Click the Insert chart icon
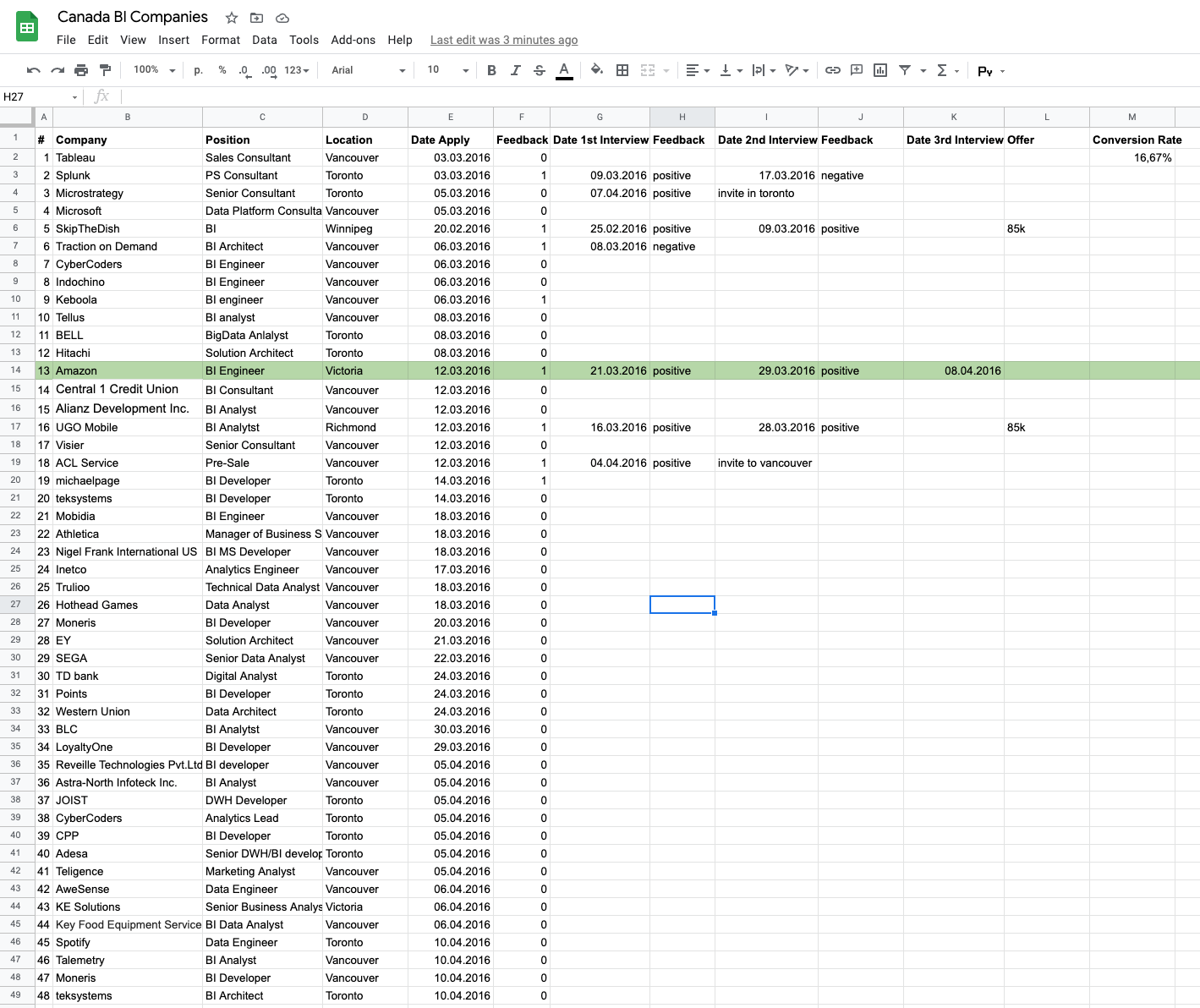The height and width of the screenshot is (1008, 1200). [880, 70]
